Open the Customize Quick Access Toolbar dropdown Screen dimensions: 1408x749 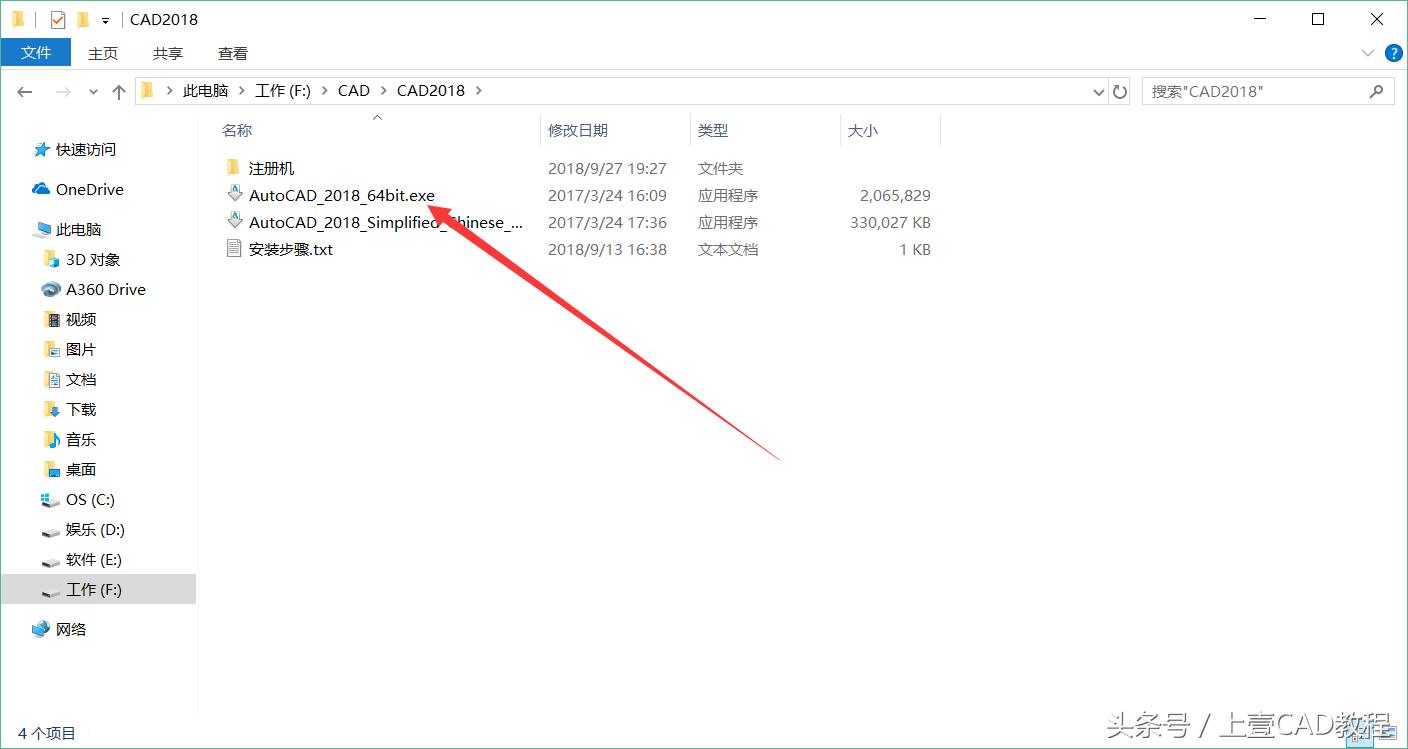103,18
